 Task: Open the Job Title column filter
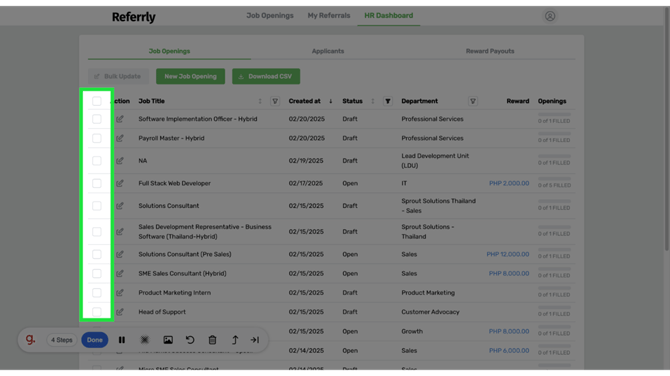pos(275,101)
